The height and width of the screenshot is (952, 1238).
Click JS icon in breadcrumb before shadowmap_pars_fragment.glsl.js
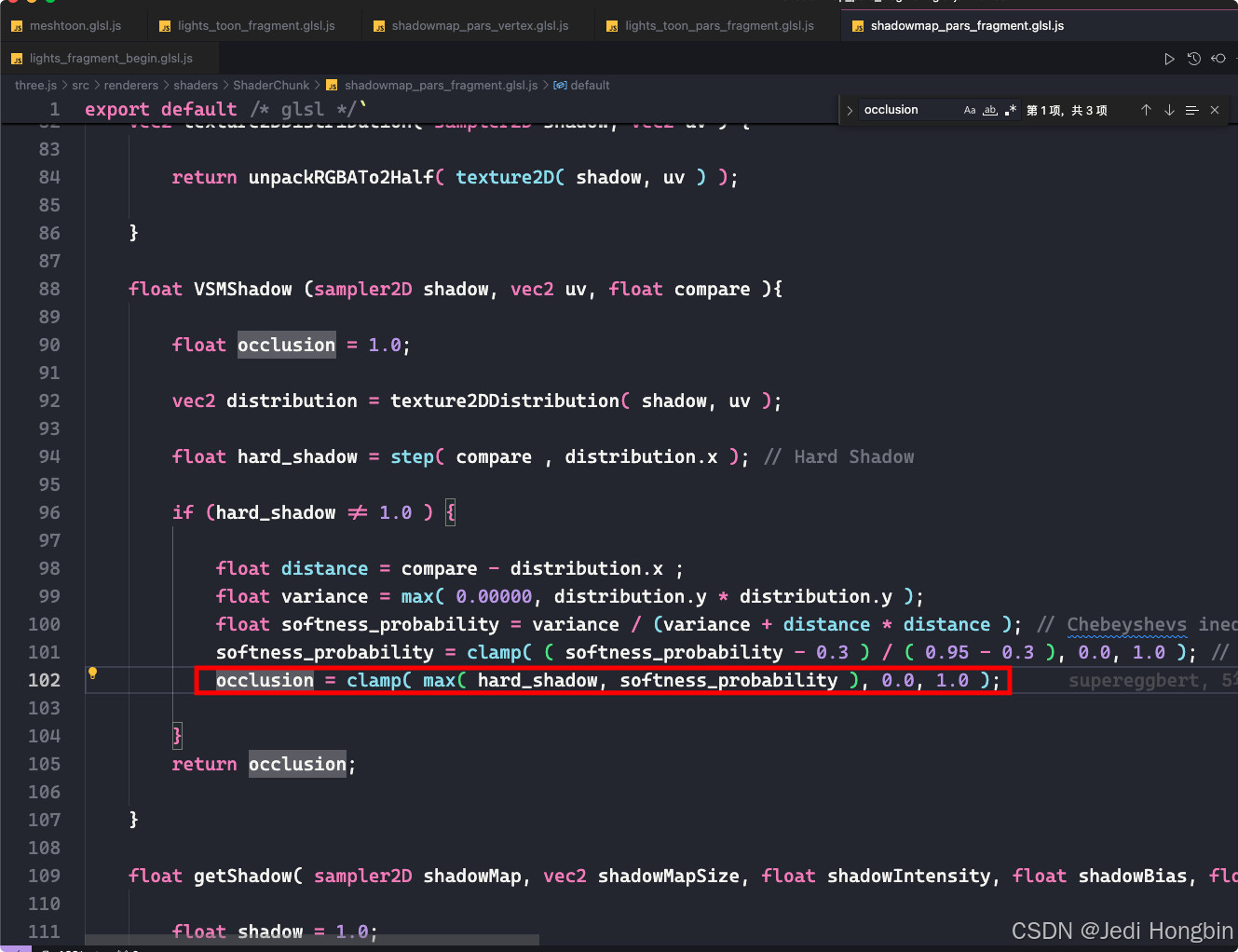point(332,86)
